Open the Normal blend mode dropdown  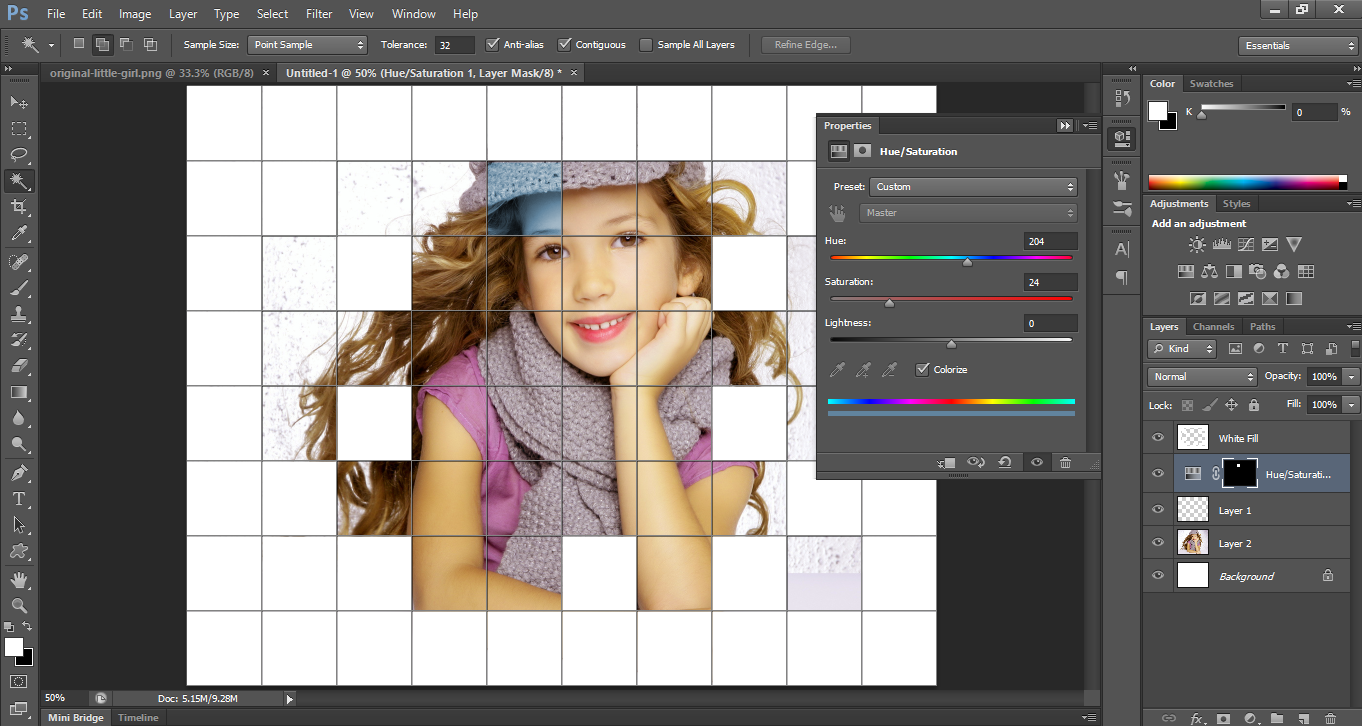coord(1200,376)
